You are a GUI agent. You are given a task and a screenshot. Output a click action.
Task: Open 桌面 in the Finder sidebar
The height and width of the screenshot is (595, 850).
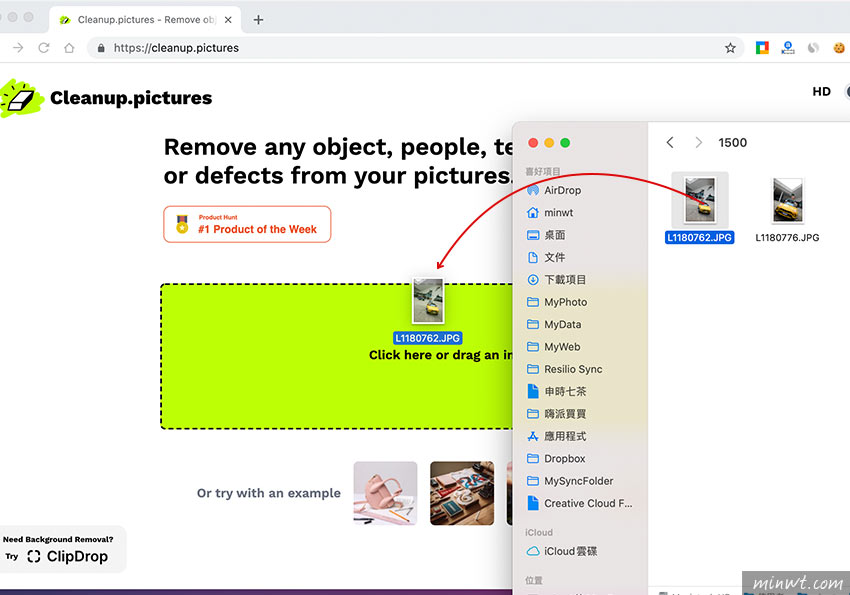(x=546, y=235)
